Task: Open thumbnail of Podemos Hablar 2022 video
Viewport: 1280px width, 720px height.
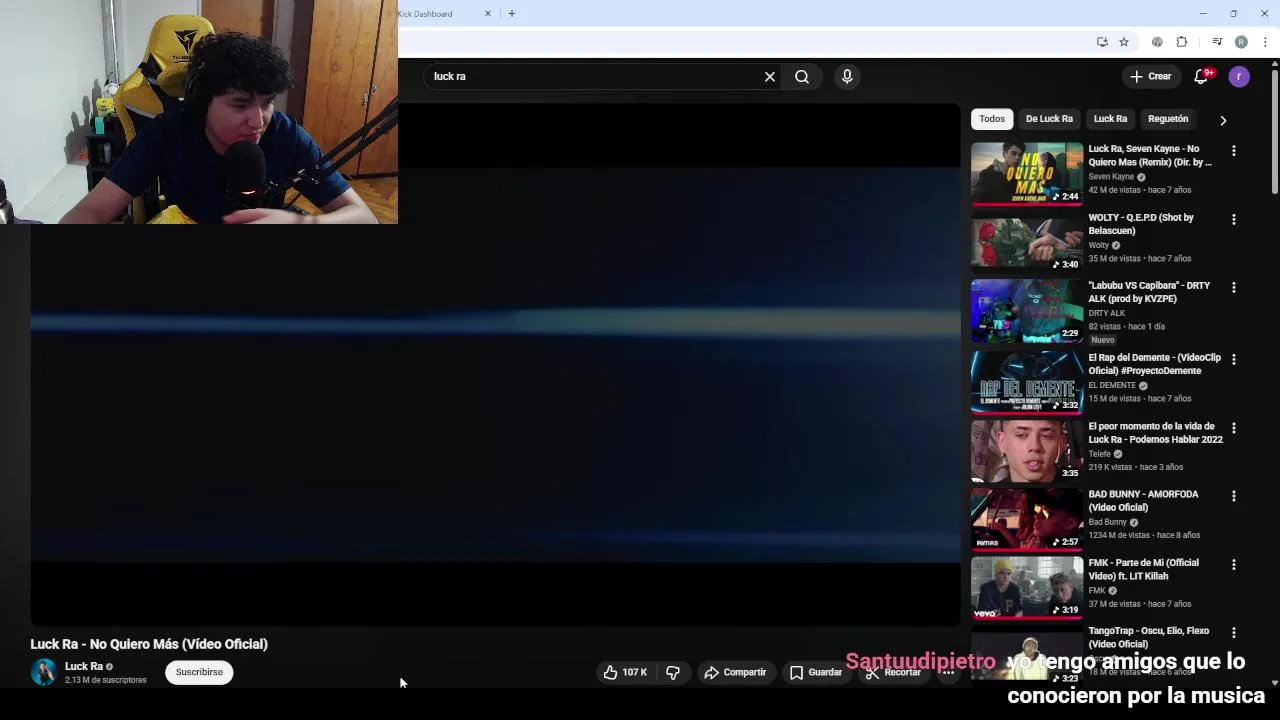Action: pos(1027,451)
